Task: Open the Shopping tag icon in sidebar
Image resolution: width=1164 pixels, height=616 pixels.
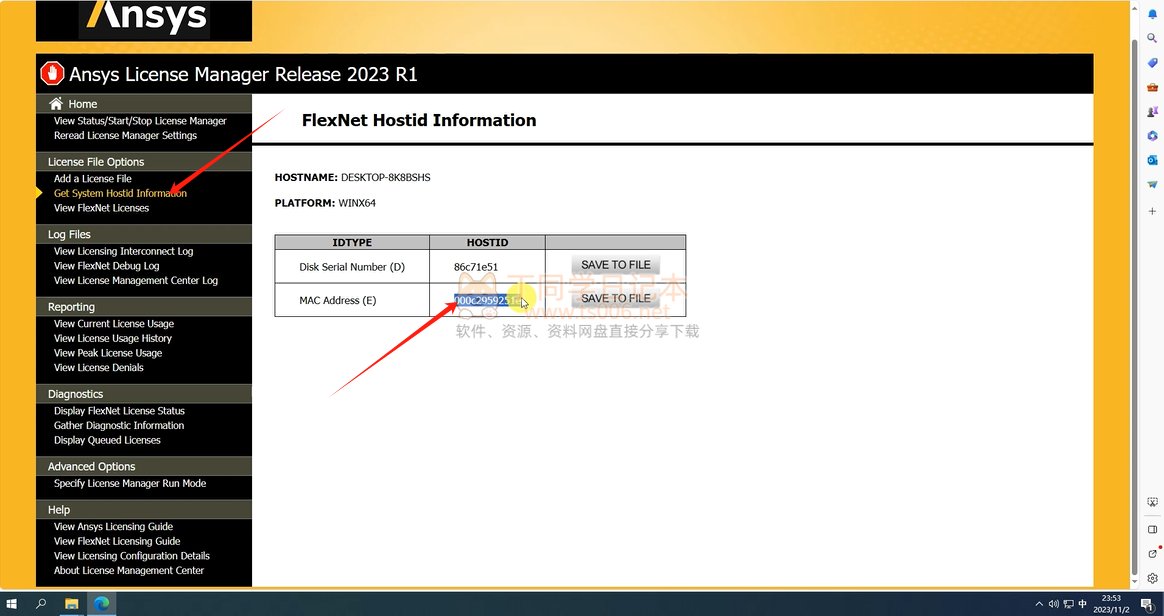Action: click(x=1152, y=63)
